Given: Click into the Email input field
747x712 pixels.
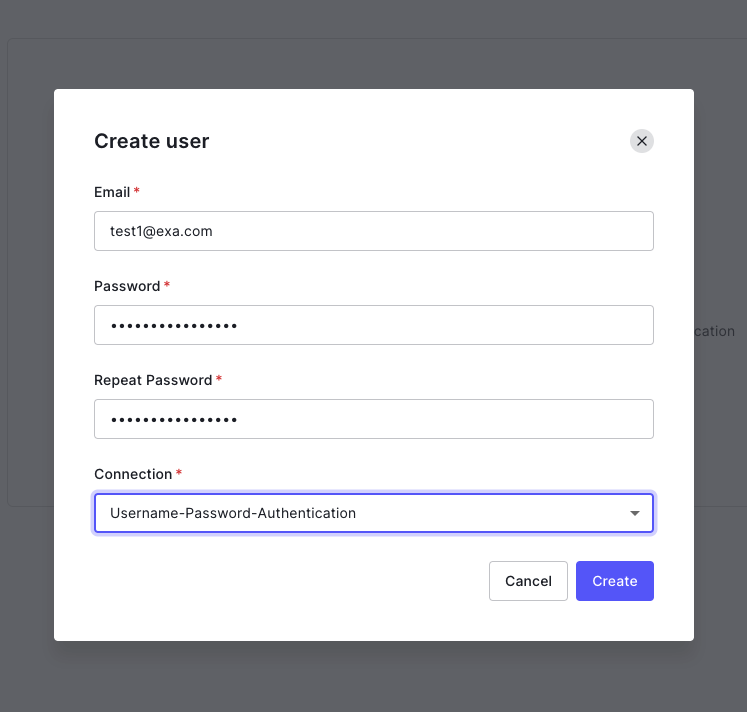Looking at the screenshot, I should coord(374,231).
